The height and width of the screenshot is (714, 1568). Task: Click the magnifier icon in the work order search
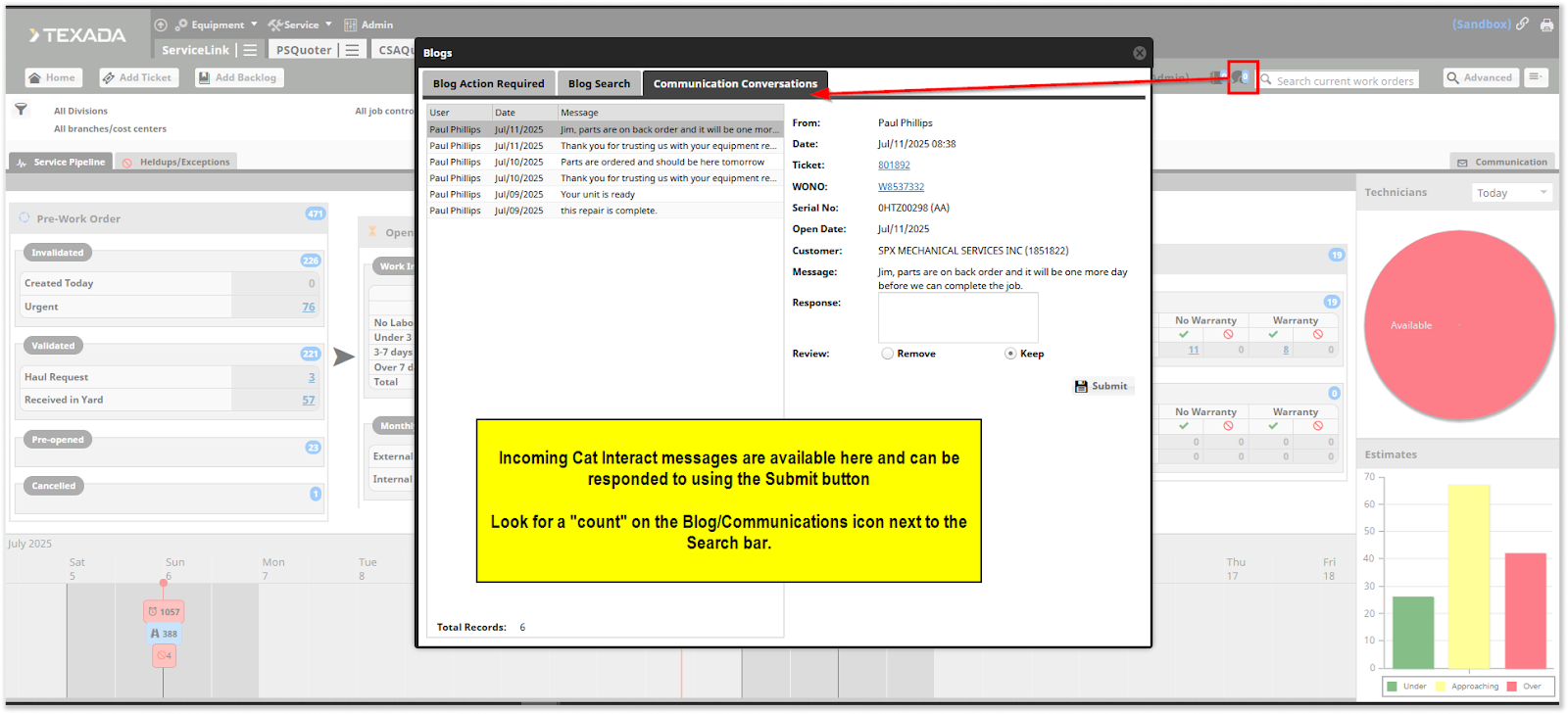pyautogui.click(x=1266, y=80)
